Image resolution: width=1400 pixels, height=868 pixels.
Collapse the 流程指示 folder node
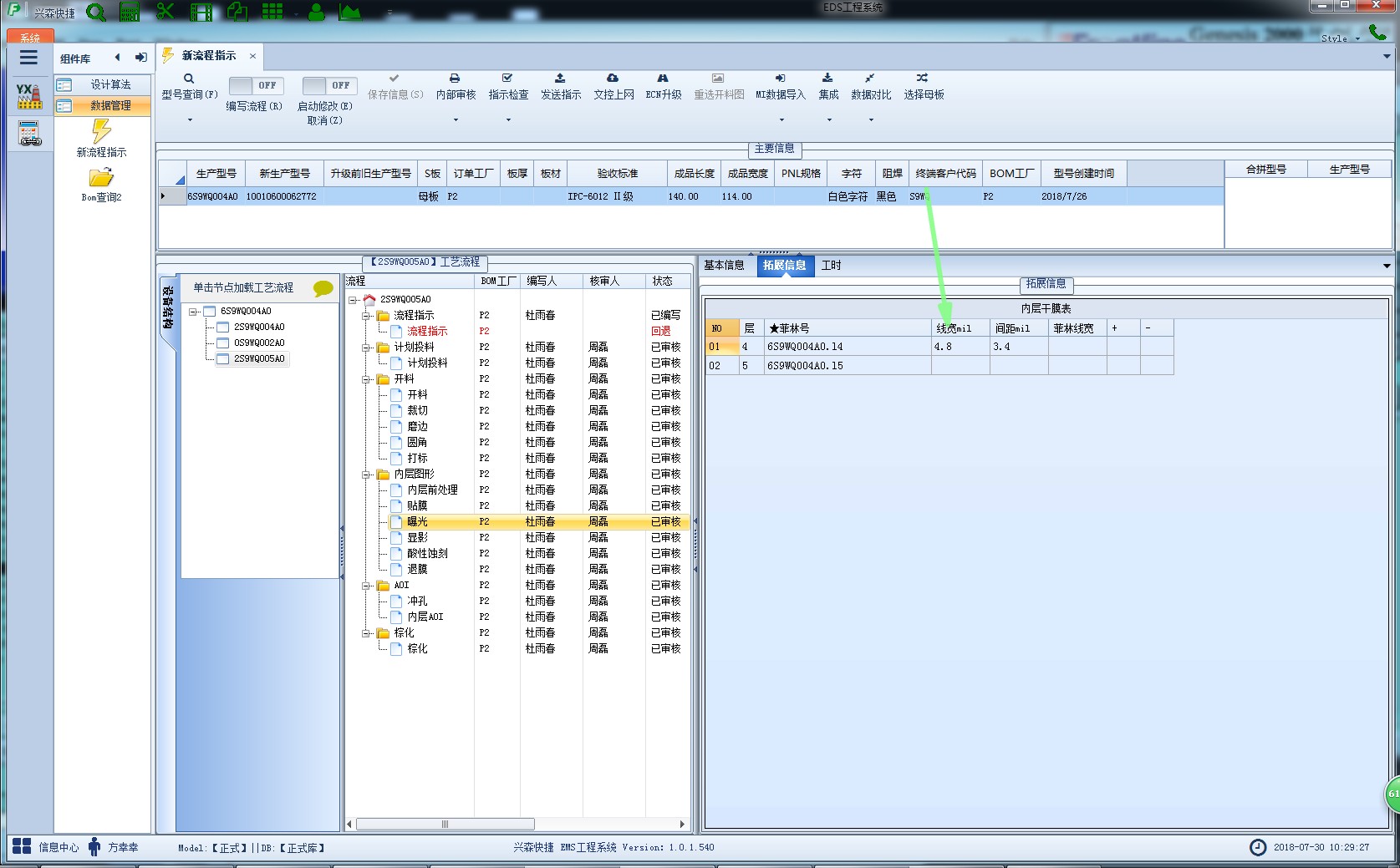(366, 316)
